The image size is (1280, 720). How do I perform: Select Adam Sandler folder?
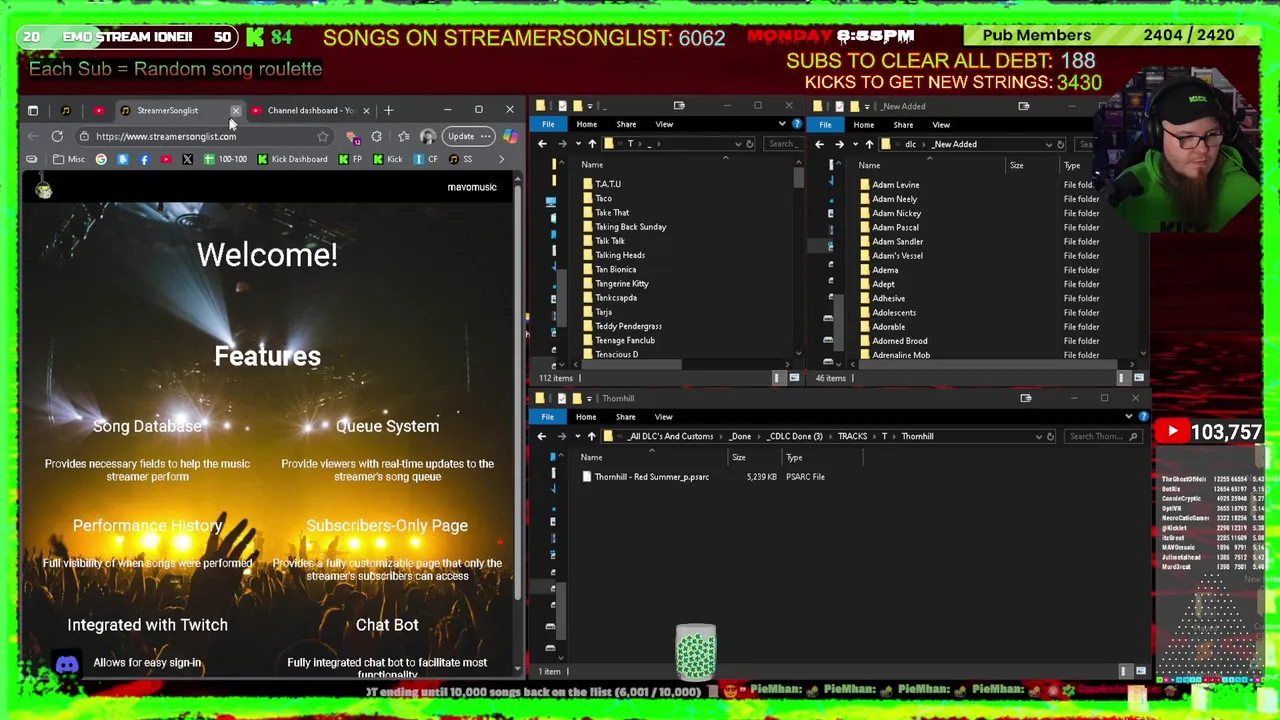(897, 241)
